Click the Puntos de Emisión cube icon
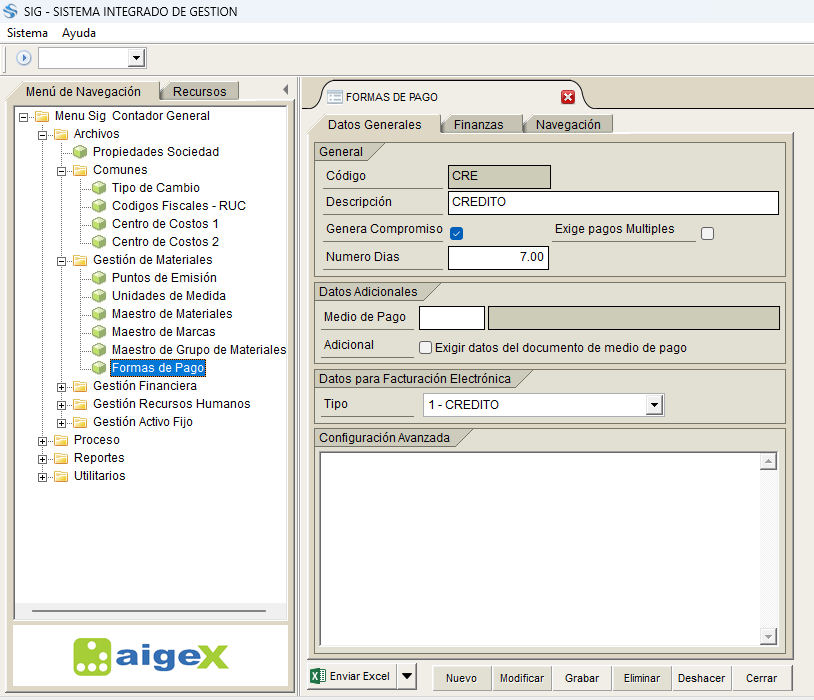The height and width of the screenshot is (700, 814). (x=99, y=277)
